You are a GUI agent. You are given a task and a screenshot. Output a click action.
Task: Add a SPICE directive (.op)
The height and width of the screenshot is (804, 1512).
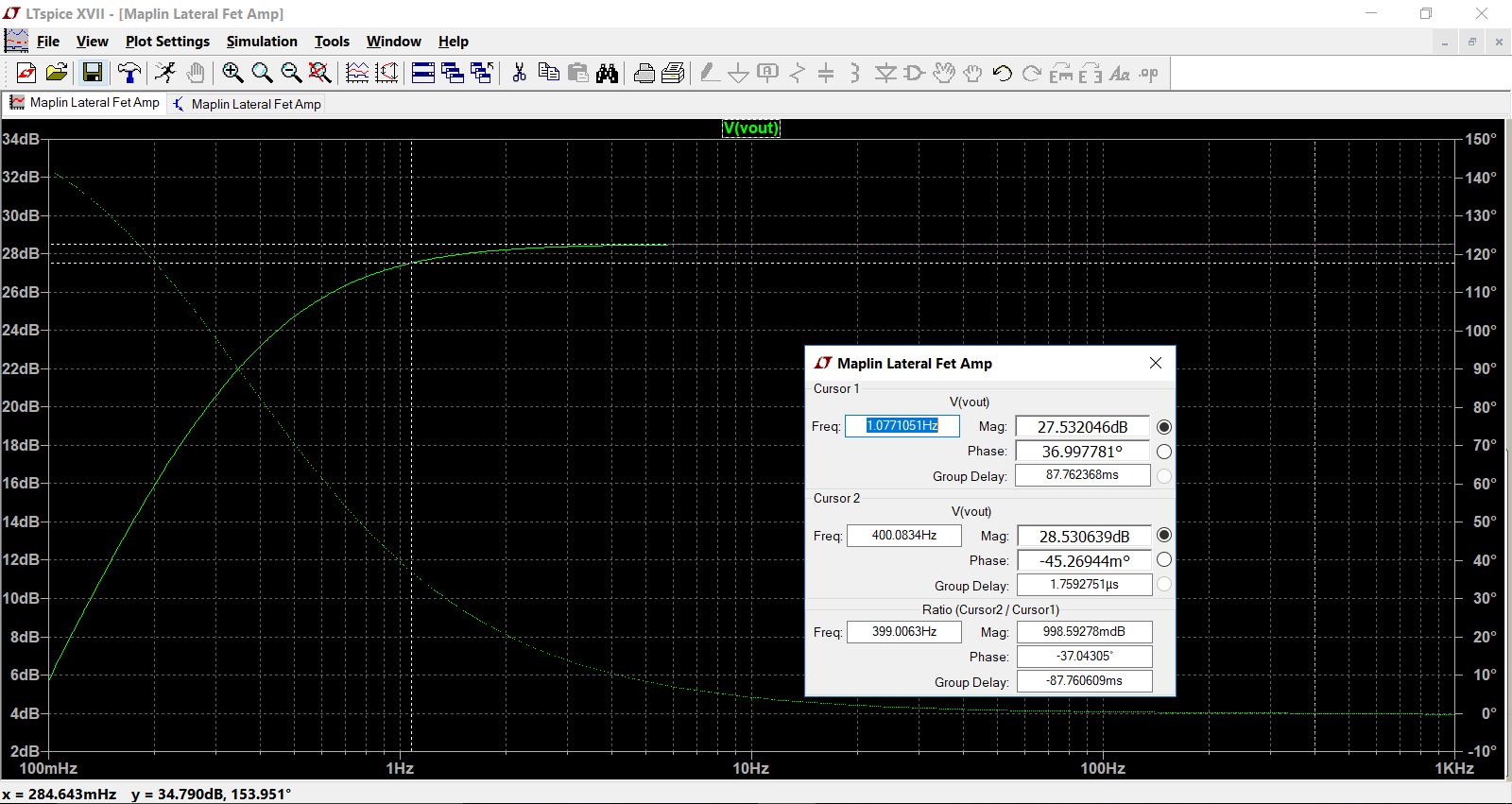[1149, 73]
